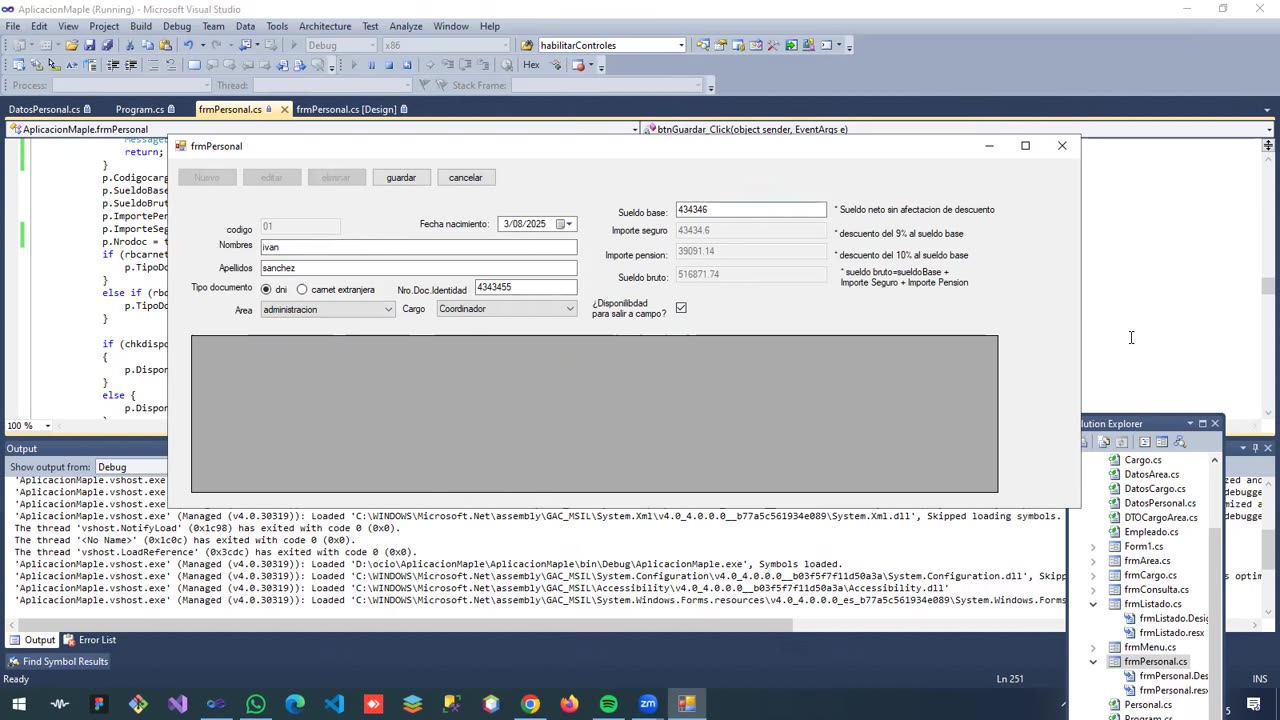Viewport: 1280px width, 720px height.
Task: Click the Save All icon in toolbar
Action: pos(107,45)
